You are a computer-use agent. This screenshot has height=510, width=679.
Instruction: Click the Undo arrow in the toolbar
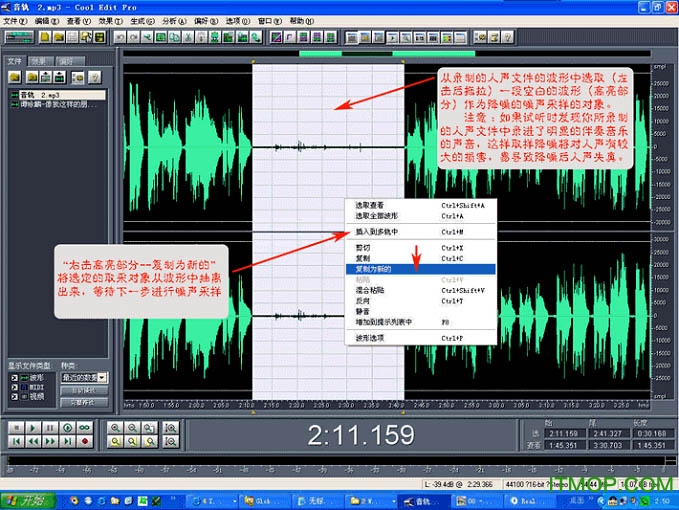tap(120, 37)
